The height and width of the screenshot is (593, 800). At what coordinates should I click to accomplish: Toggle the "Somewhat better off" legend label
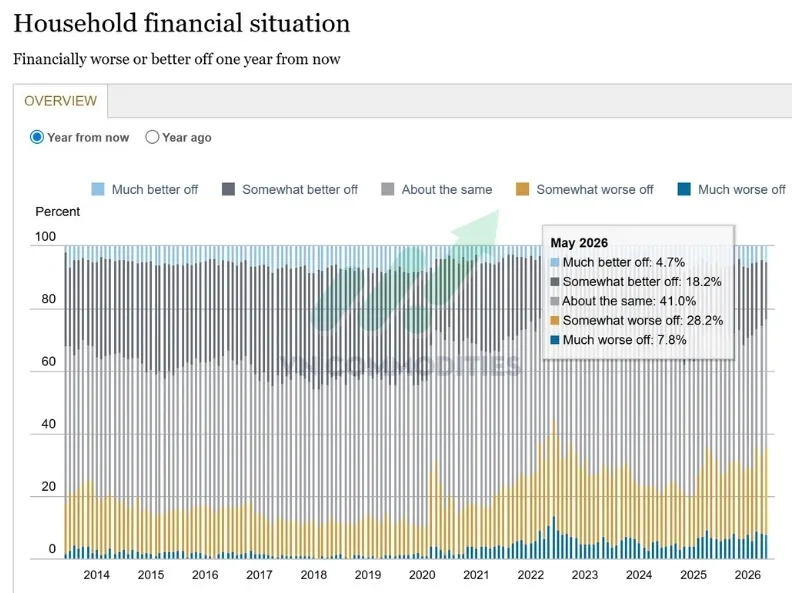(300, 190)
